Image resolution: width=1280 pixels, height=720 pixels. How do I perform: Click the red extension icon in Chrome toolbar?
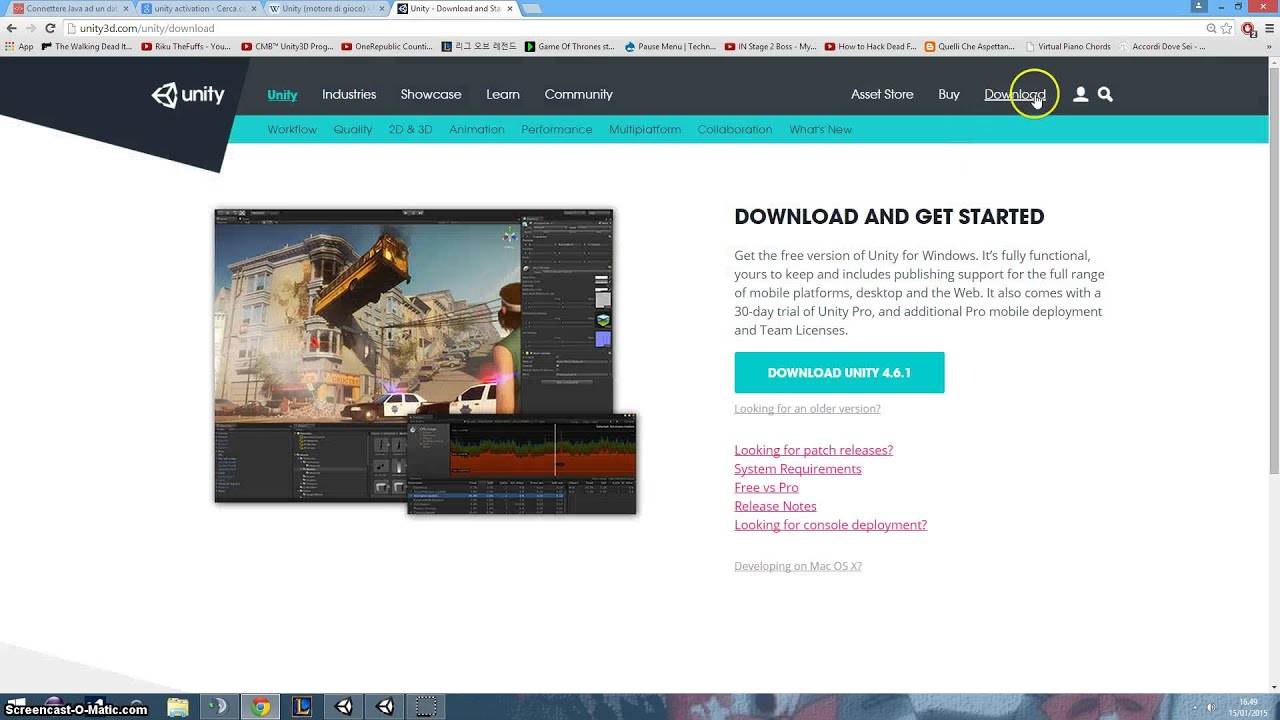click(x=1247, y=28)
